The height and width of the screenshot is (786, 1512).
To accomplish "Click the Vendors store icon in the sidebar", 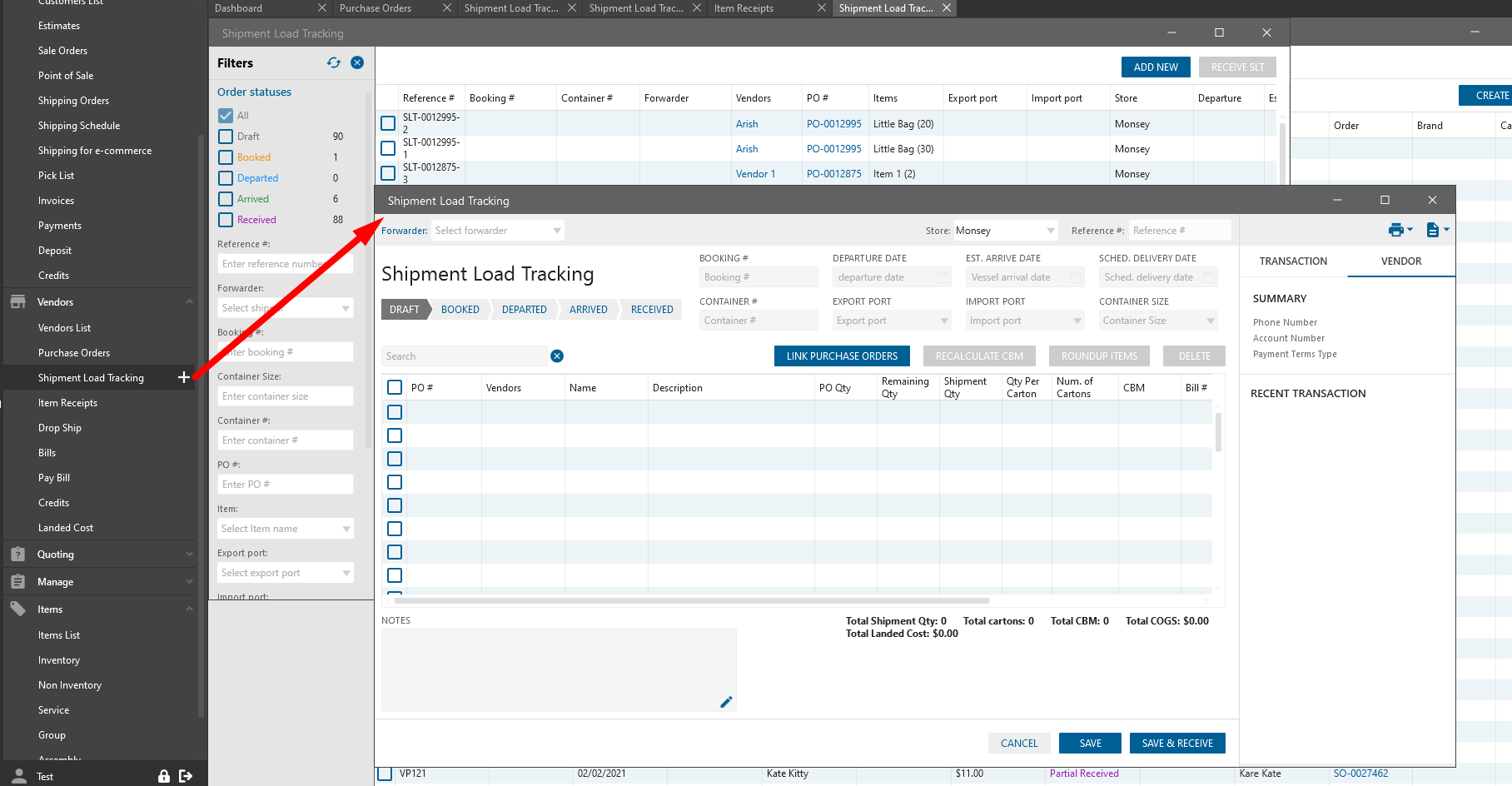I will coord(17,301).
